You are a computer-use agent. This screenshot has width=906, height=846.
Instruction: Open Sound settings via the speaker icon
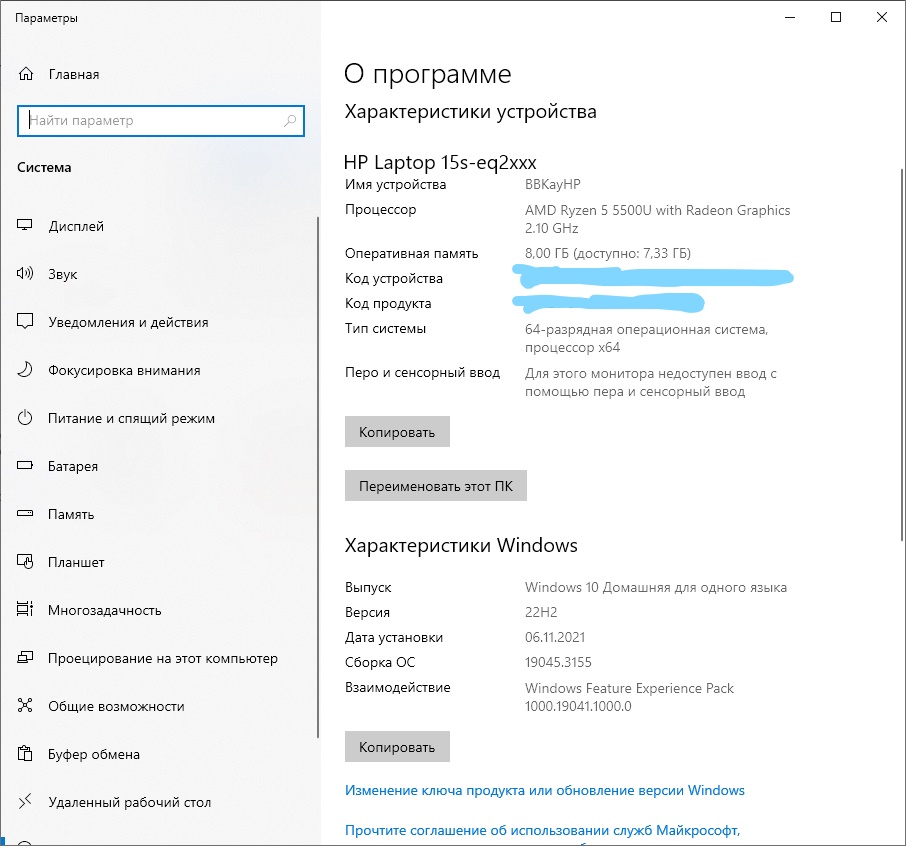coord(25,273)
